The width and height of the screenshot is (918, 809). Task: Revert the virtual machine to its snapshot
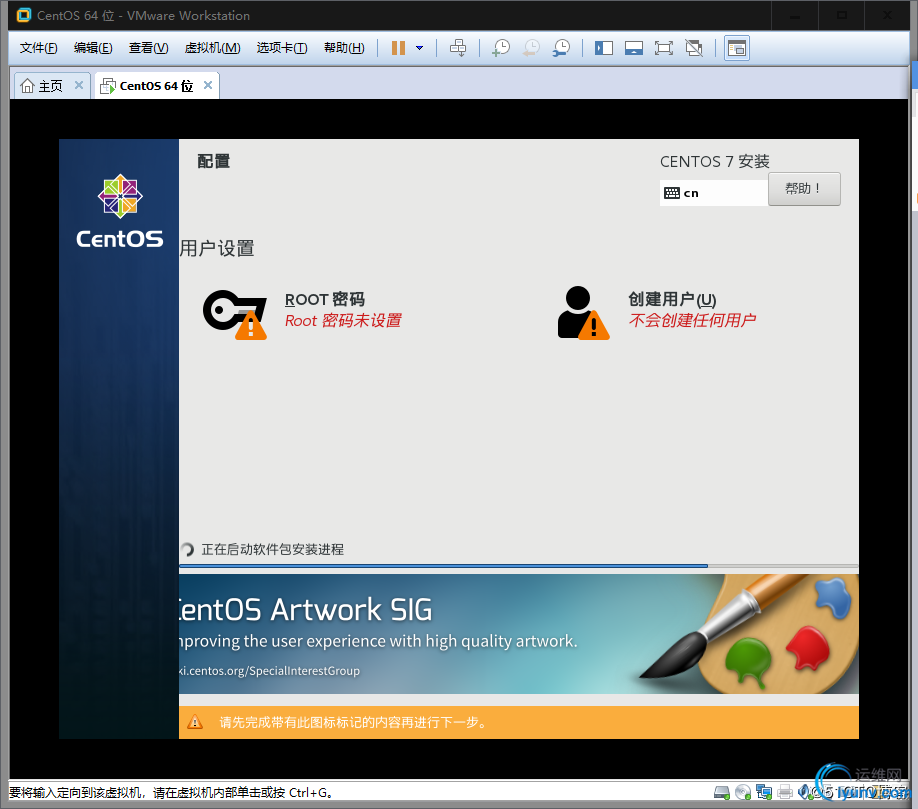point(531,48)
